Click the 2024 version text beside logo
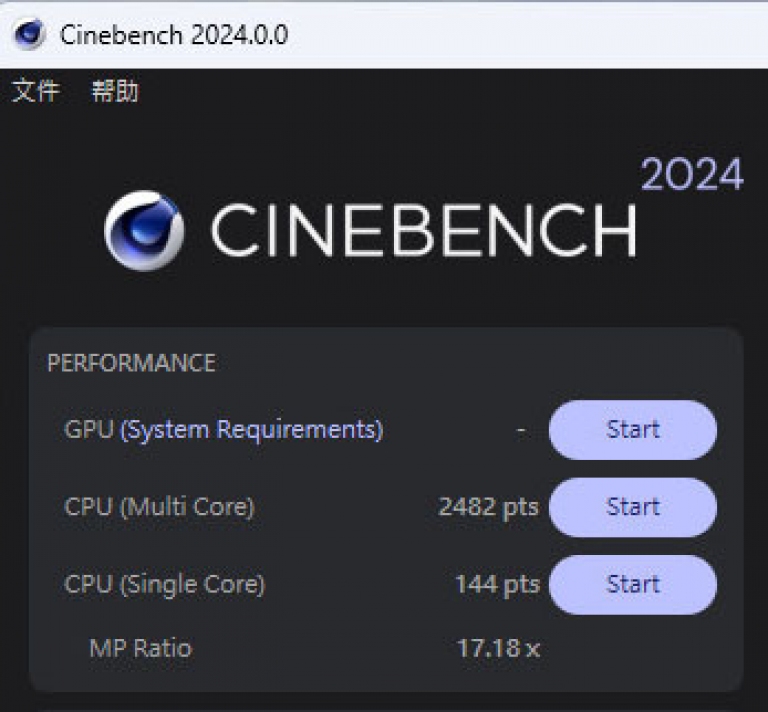The width and height of the screenshot is (768, 712). click(x=692, y=176)
